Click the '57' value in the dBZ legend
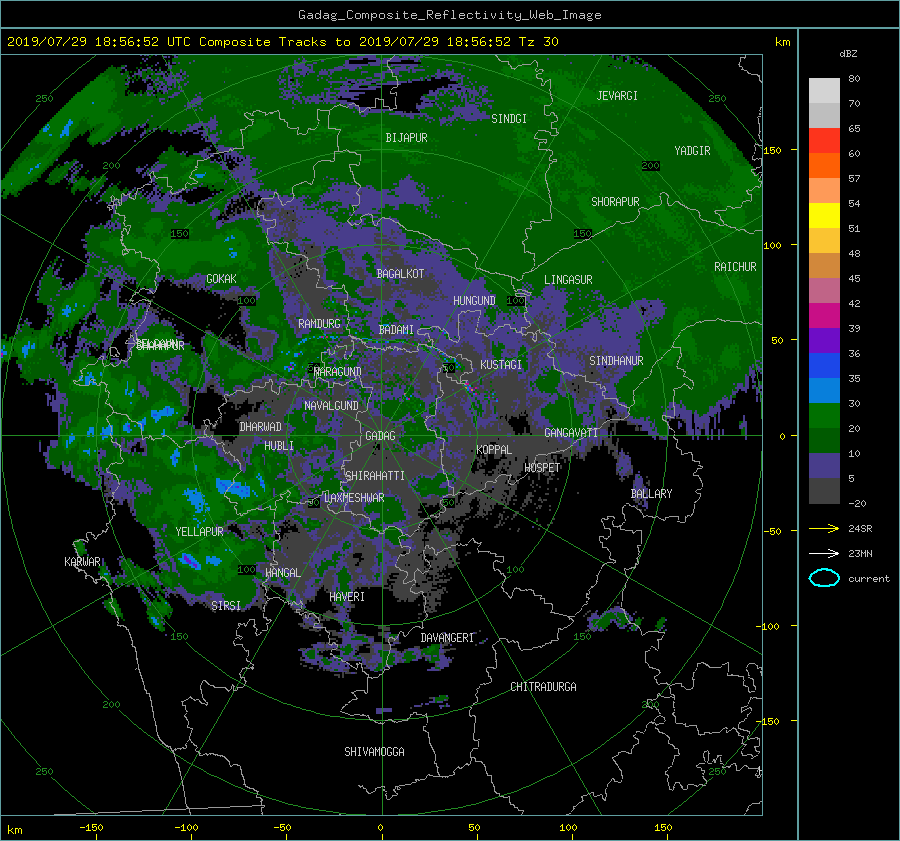The image size is (900, 841). (854, 179)
